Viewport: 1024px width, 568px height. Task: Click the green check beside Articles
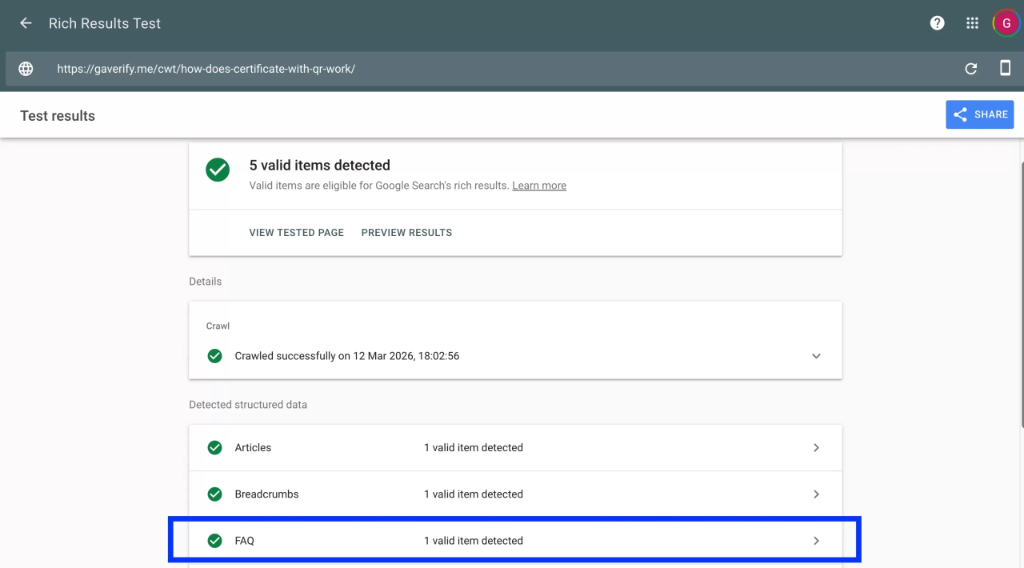tap(215, 448)
